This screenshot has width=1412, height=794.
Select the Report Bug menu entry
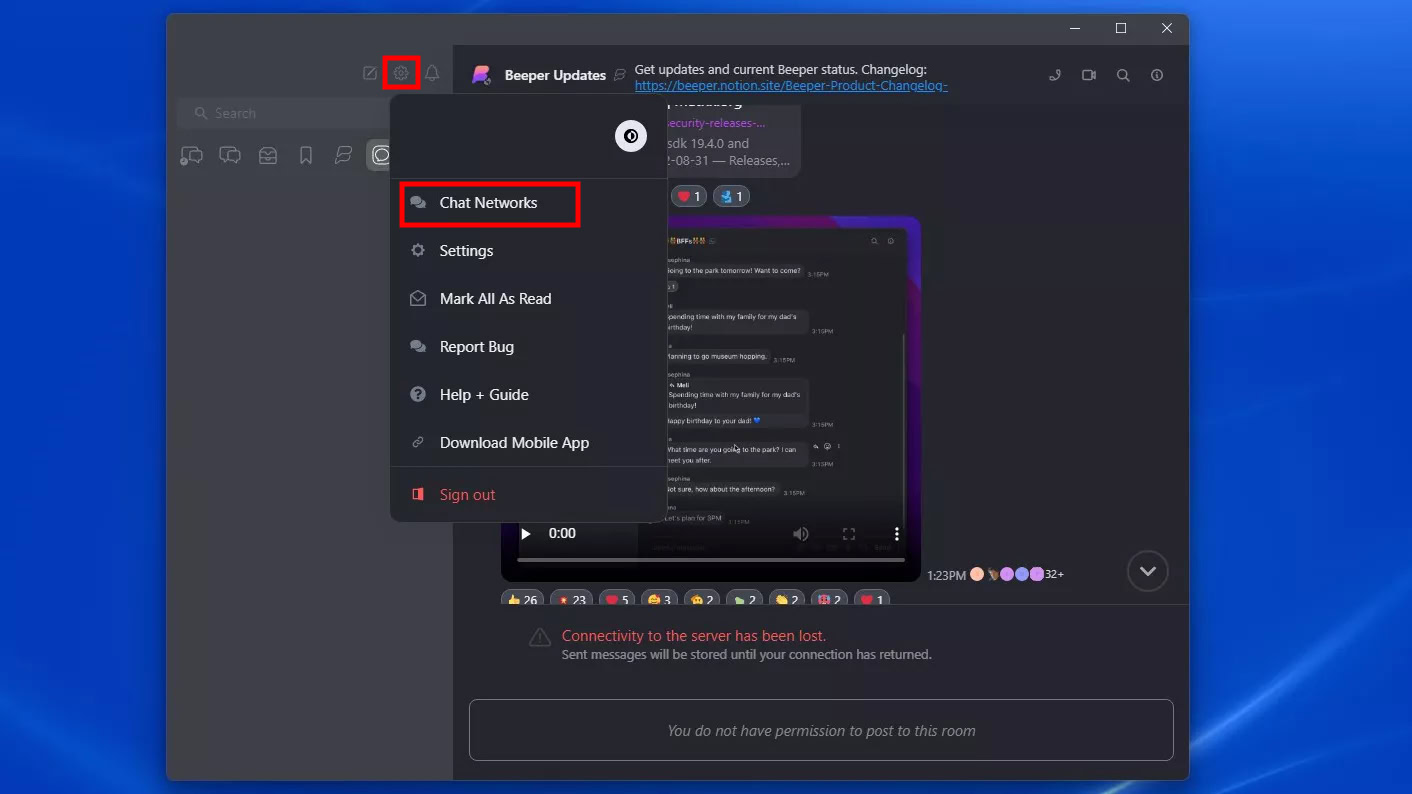pos(528,347)
